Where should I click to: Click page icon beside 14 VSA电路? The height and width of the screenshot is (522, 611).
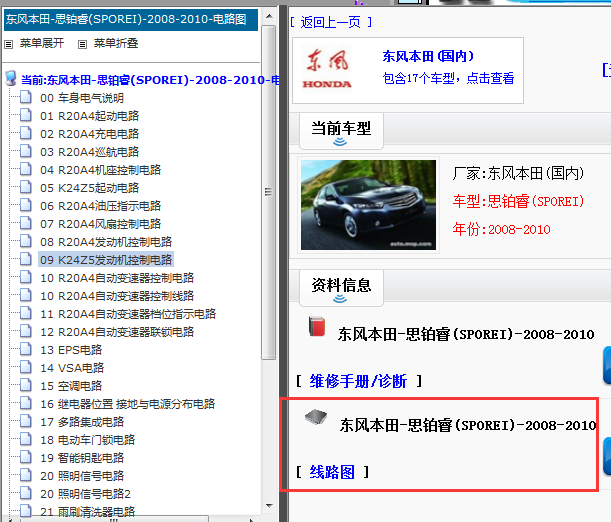(x=26, y=367)
